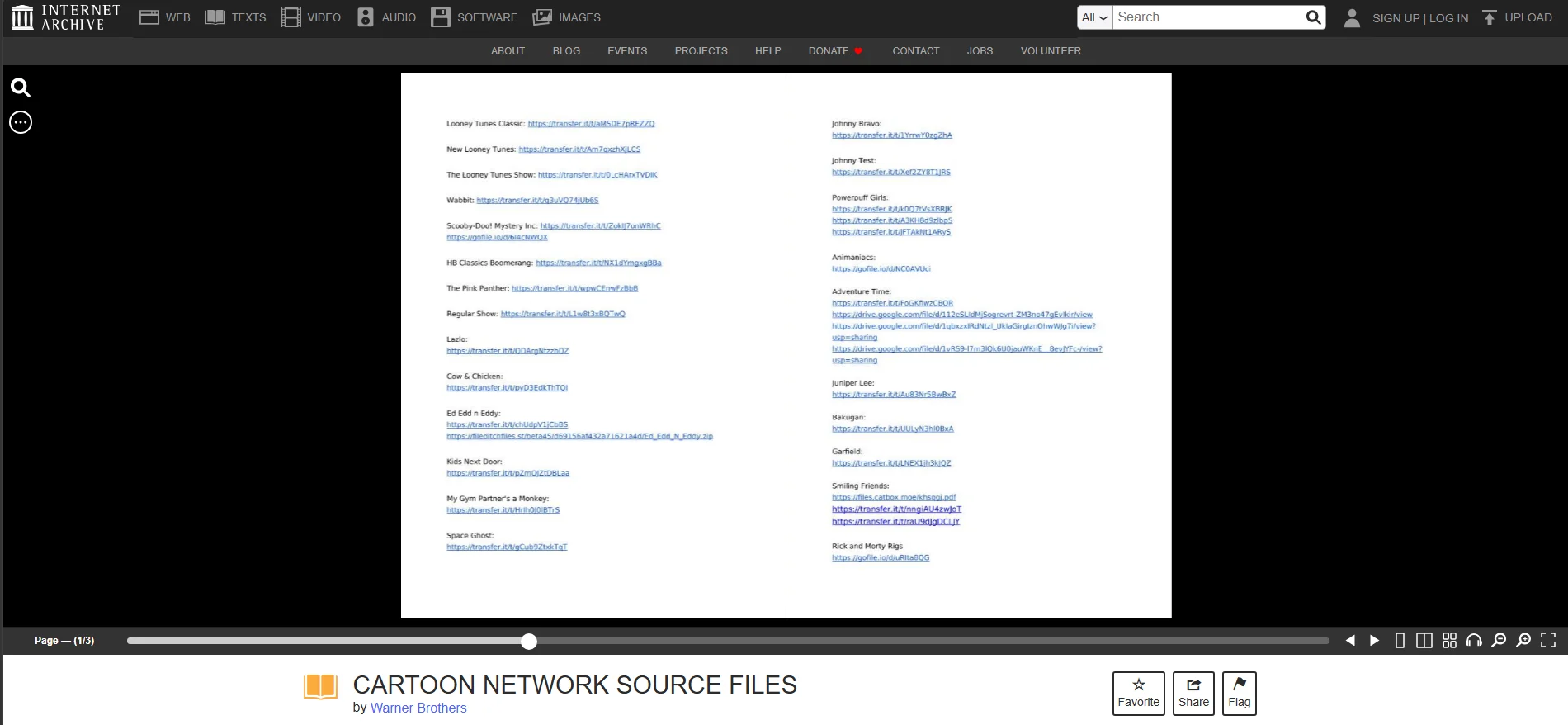The height and width of the screenshot is (725, 1568).
Task: Zoom out of the book page
Action: point(1499,641)
